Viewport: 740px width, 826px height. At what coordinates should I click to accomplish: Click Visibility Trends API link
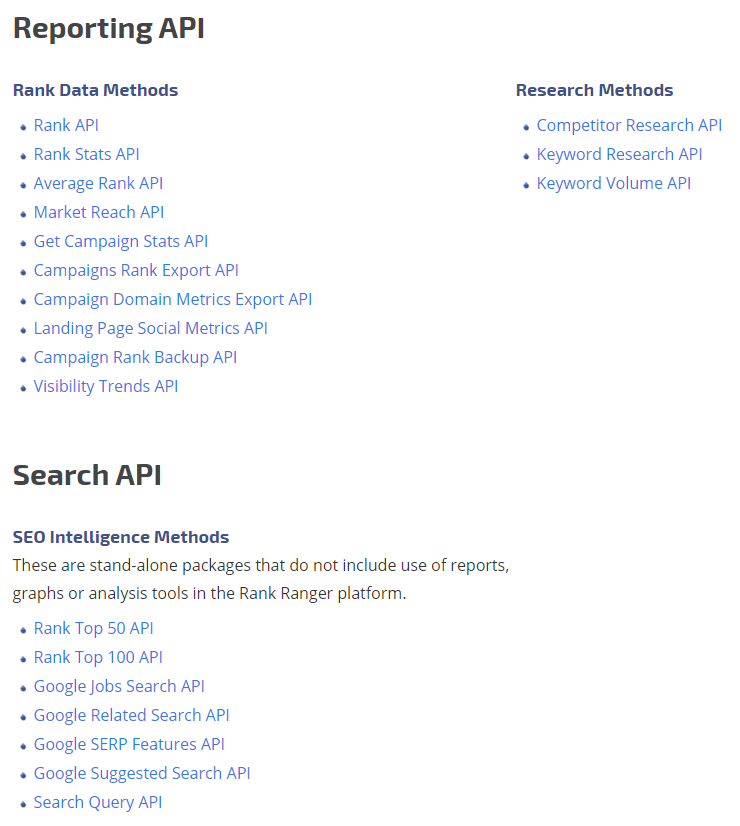click(106, 386)
